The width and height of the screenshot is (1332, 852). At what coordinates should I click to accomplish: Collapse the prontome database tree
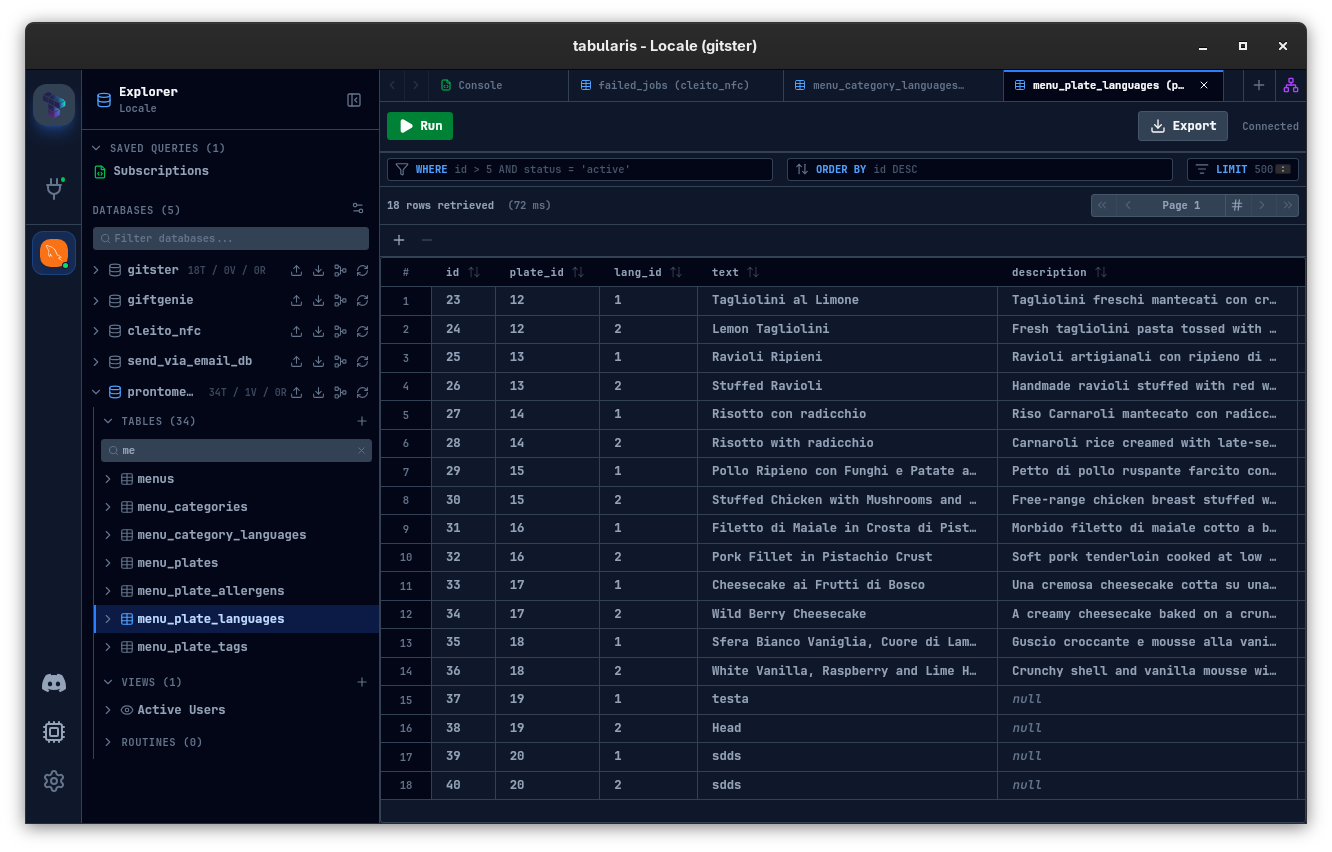(x=96, y=391)
